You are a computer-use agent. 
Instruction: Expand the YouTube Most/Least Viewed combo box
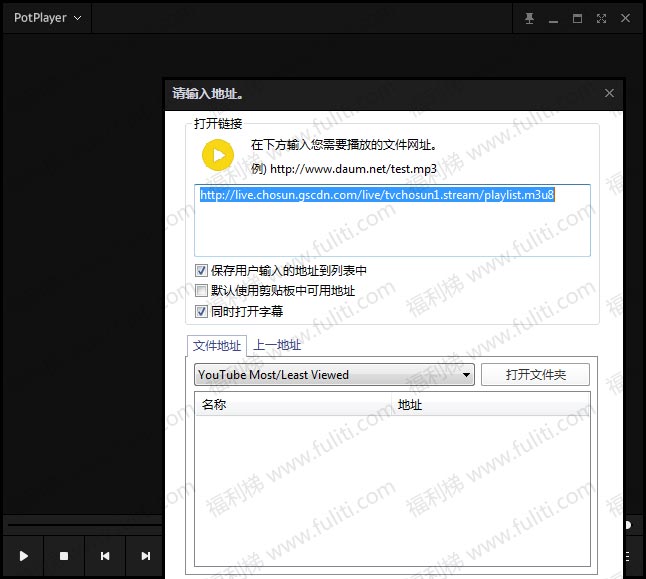click(x=333, y=375)
